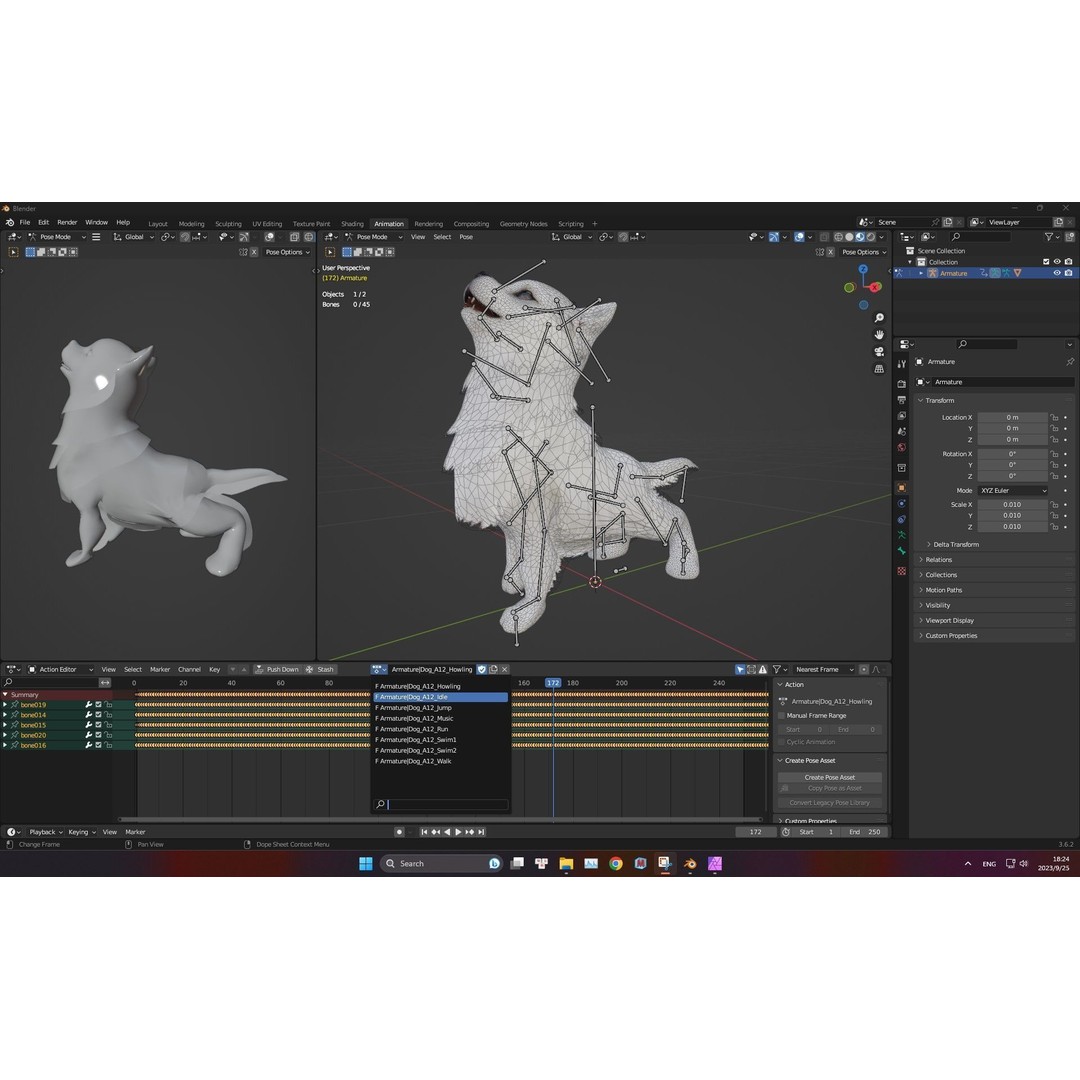
Task: Open the Pose Options dropdown in right viewport
Action: coord(864,252)
